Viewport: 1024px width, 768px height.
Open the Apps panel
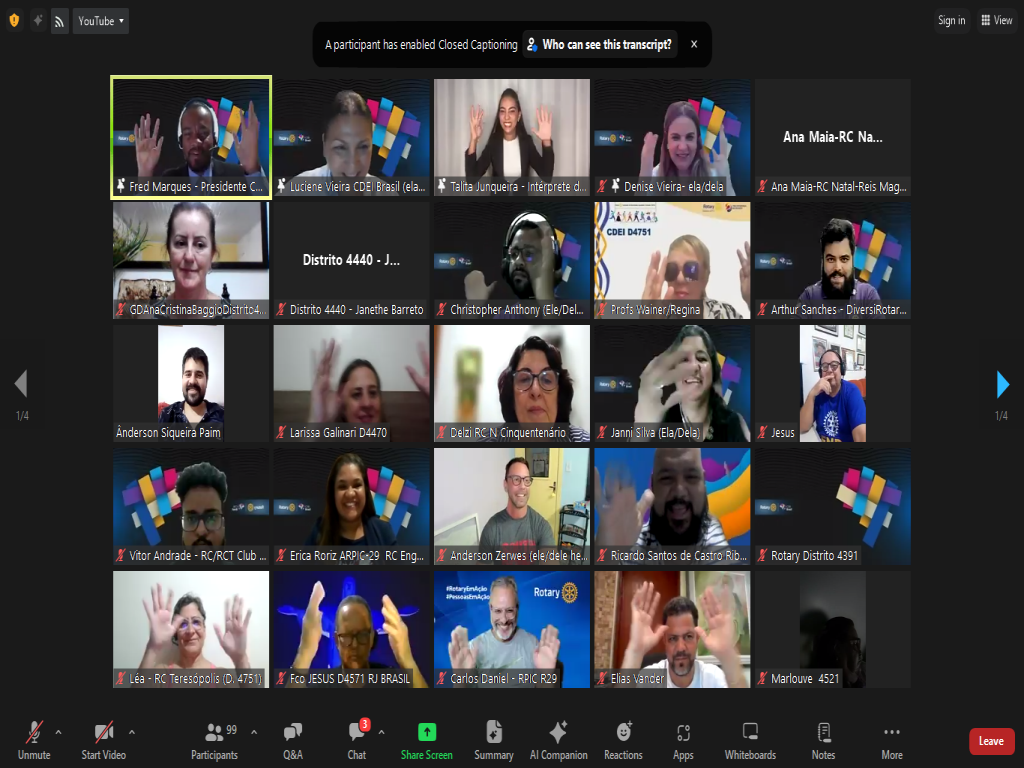[683, 740]
